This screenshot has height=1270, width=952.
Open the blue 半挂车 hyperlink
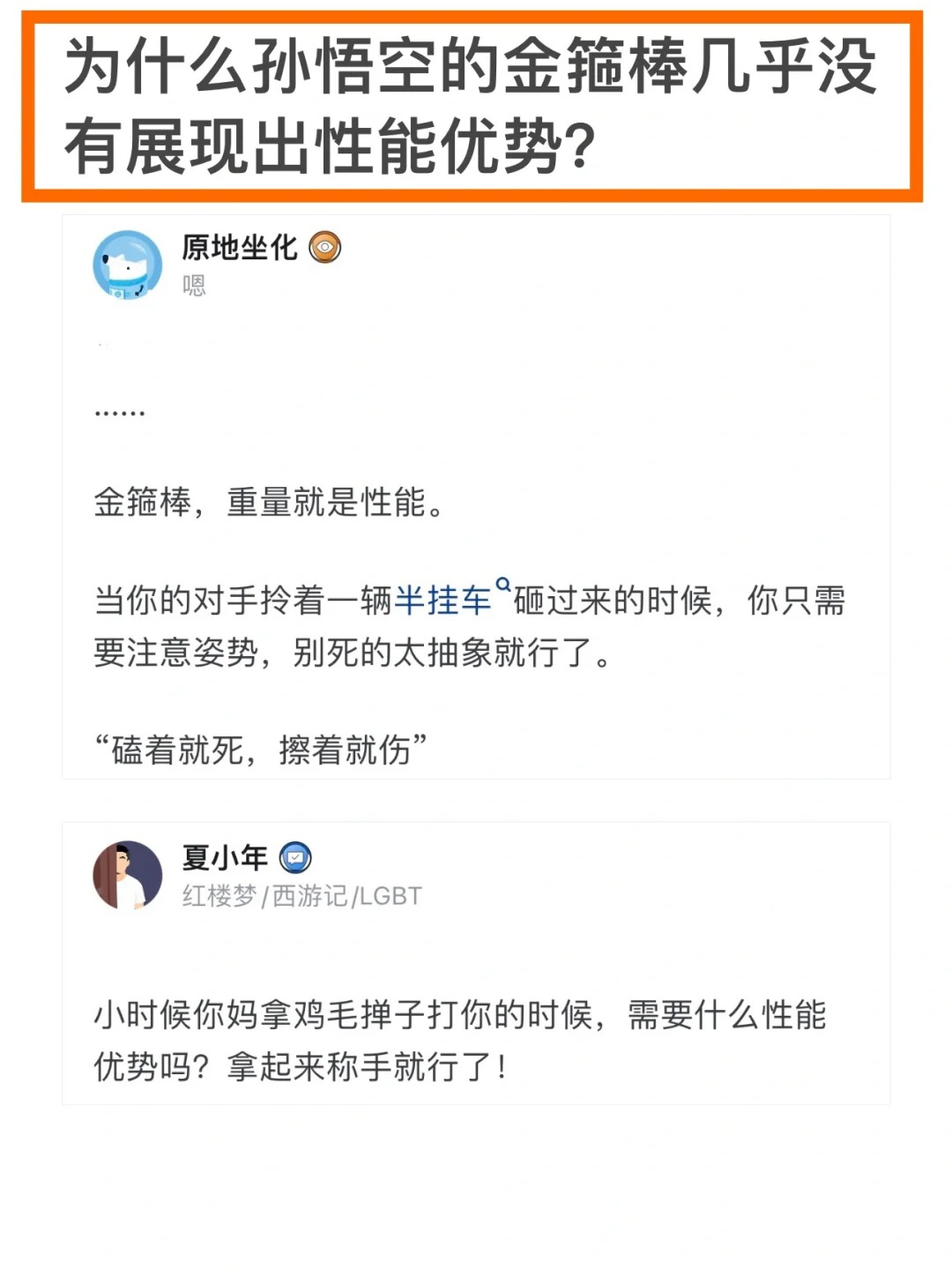coord(443,601)
